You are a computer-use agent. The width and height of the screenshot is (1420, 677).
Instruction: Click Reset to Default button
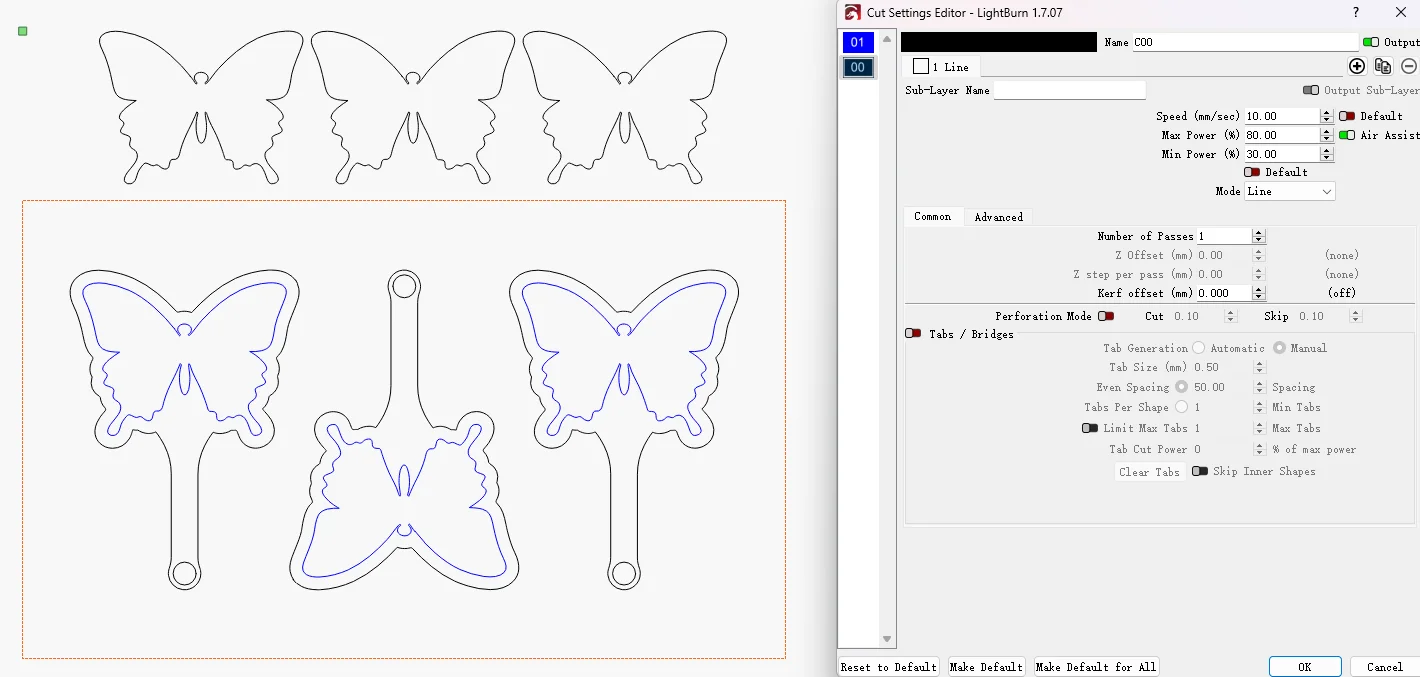(x=889, y=667)
